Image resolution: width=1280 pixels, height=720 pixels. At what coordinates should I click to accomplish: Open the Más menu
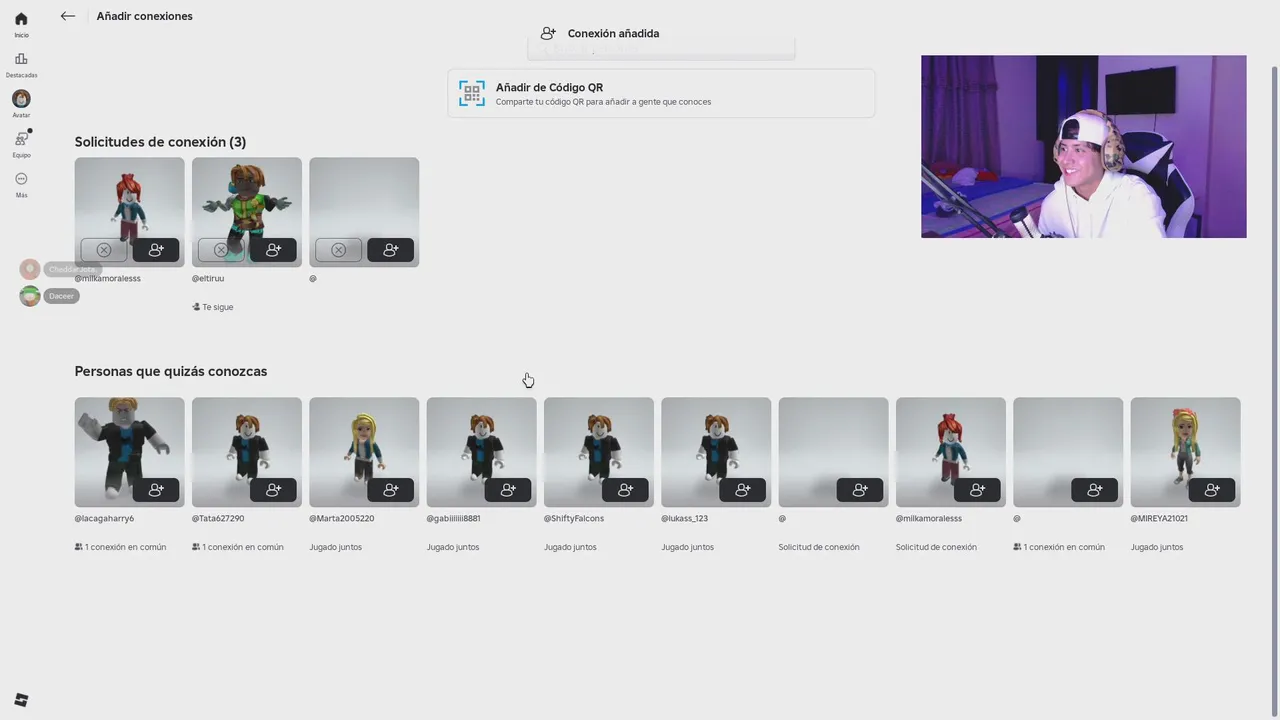click(x=21, y=184)
